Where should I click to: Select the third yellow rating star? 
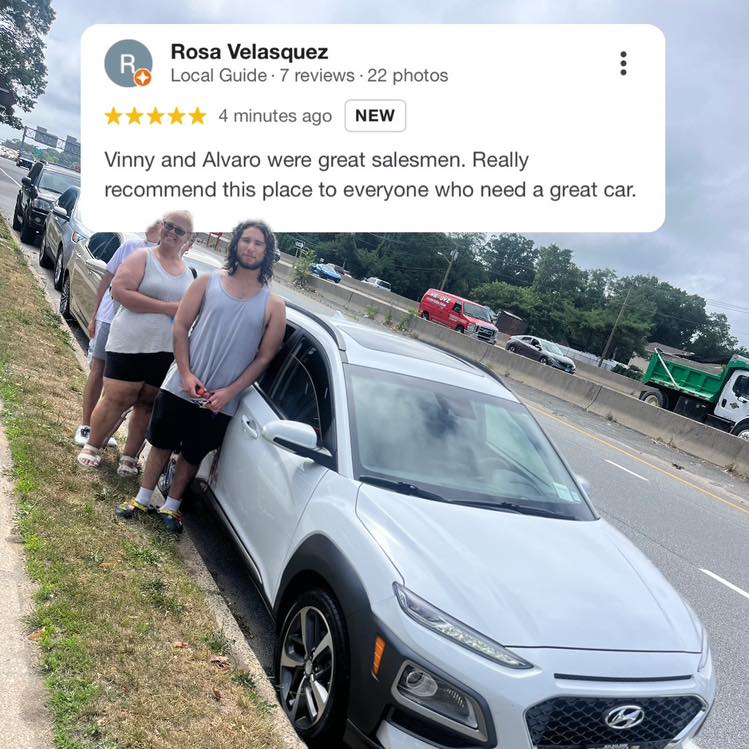pyautogui.click(x=155, y=116)
